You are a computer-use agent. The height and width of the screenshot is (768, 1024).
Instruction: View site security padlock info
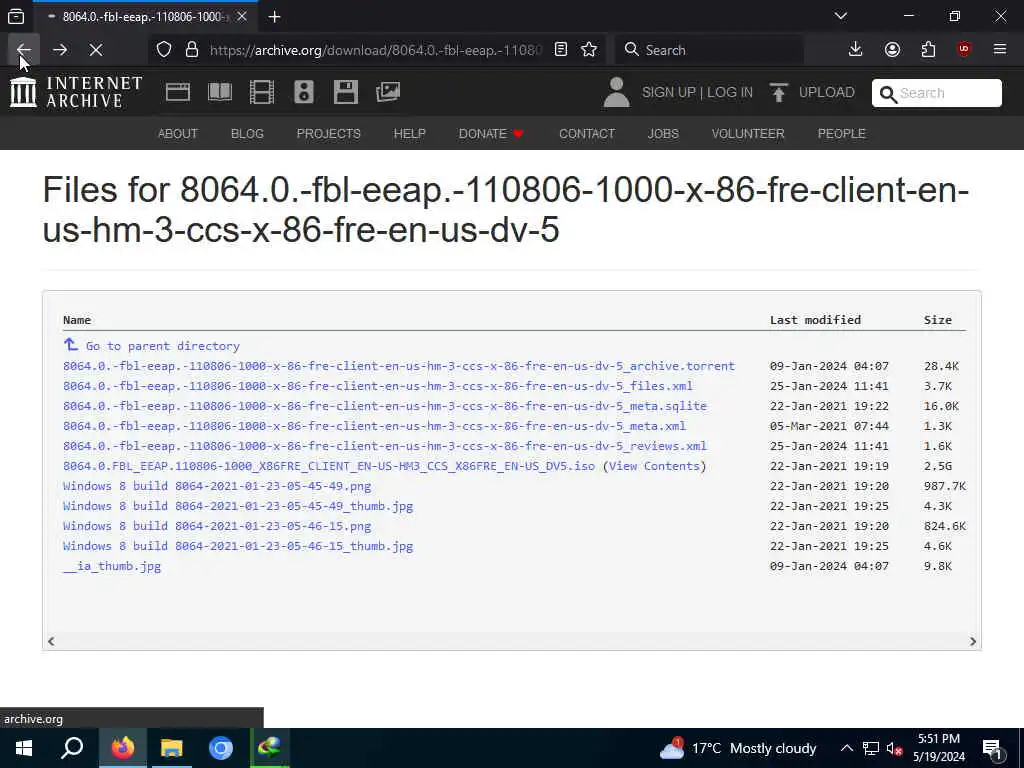point(191,50)
